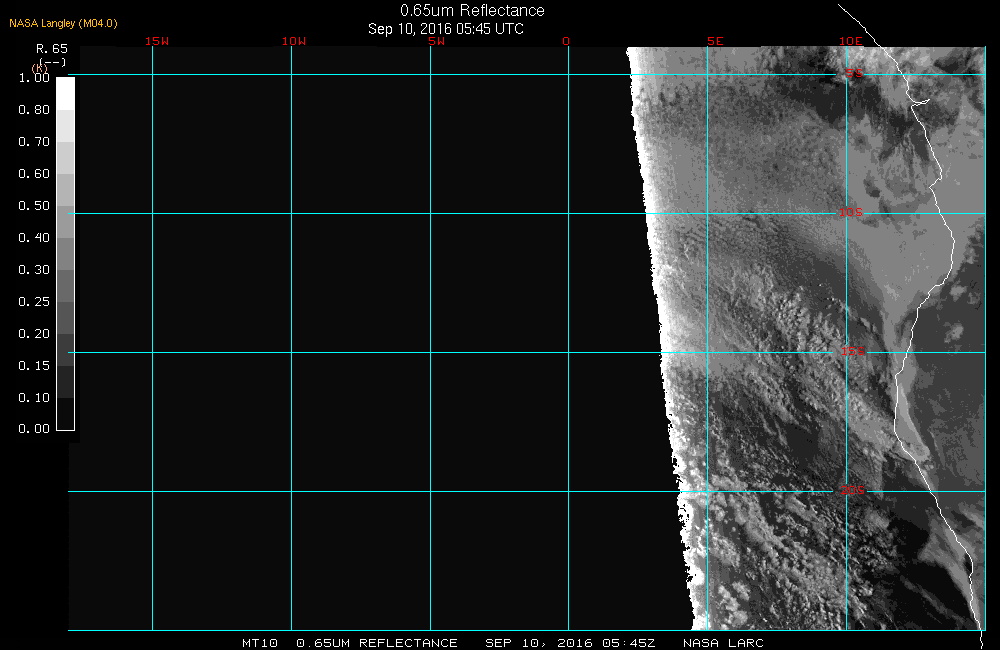Click the '1.00' colorbar value
1000x650 pixels.
[34, 78]
